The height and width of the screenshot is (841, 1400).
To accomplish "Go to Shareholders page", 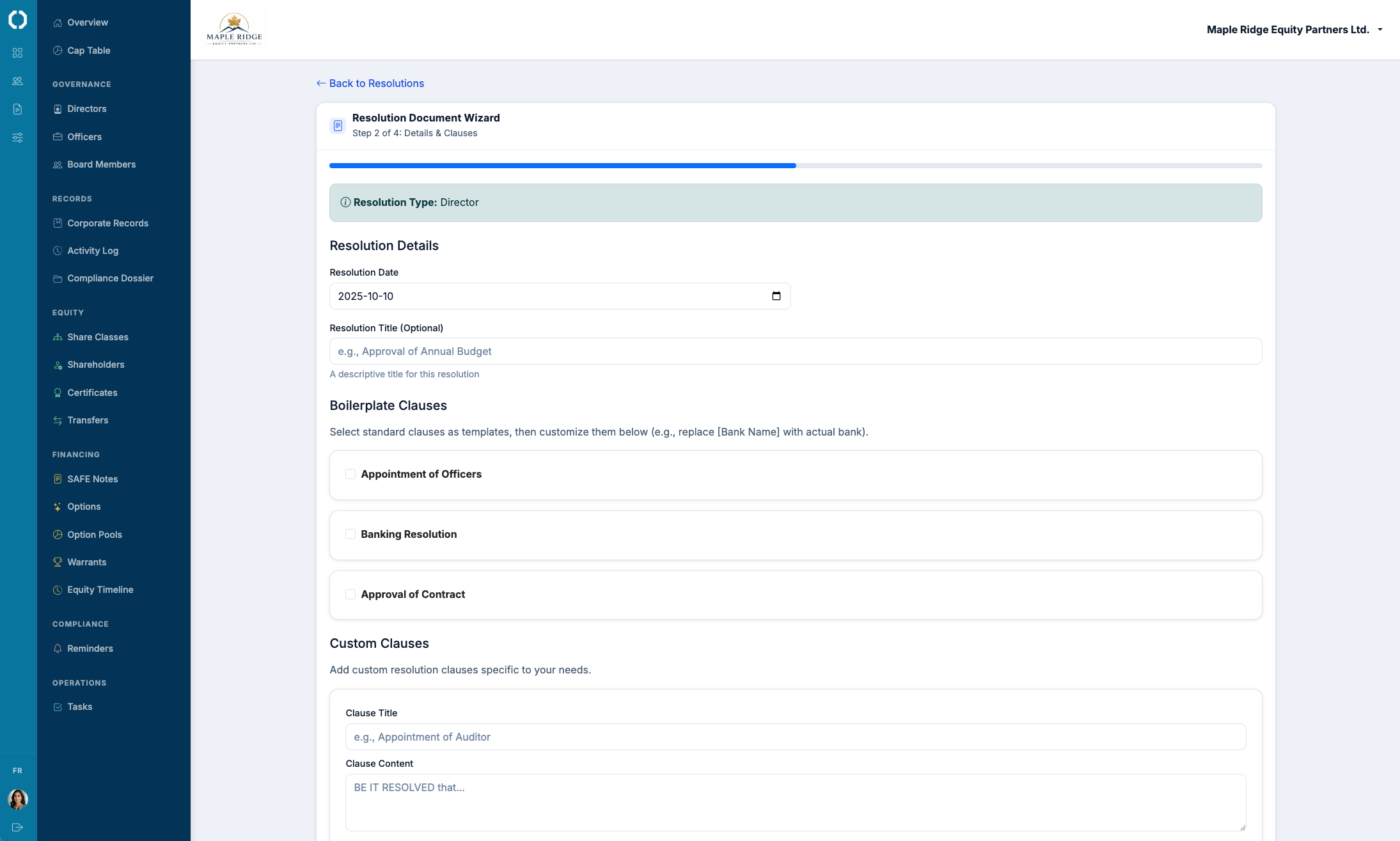I will [x=96, y=365].
